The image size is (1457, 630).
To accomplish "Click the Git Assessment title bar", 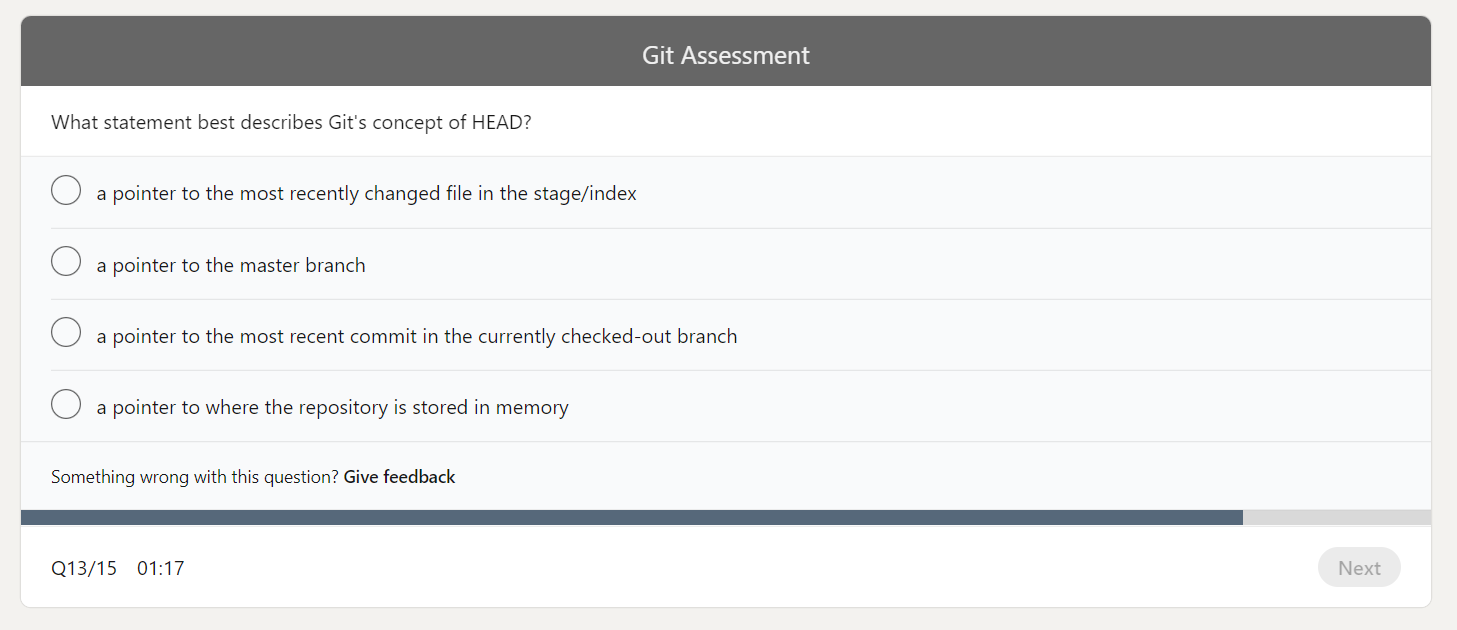I will [x=726, y=55].
